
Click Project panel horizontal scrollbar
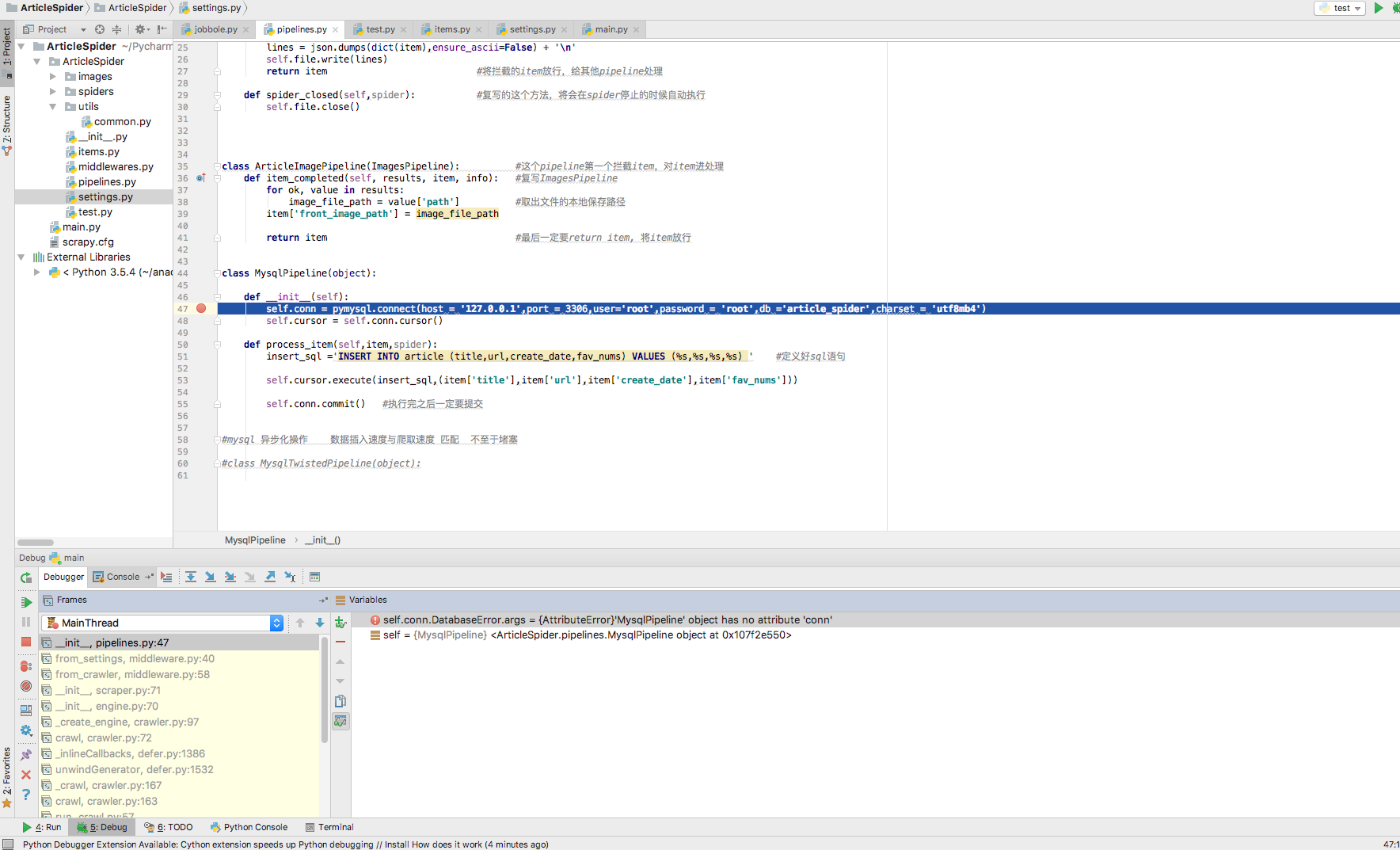click(35, 543)
